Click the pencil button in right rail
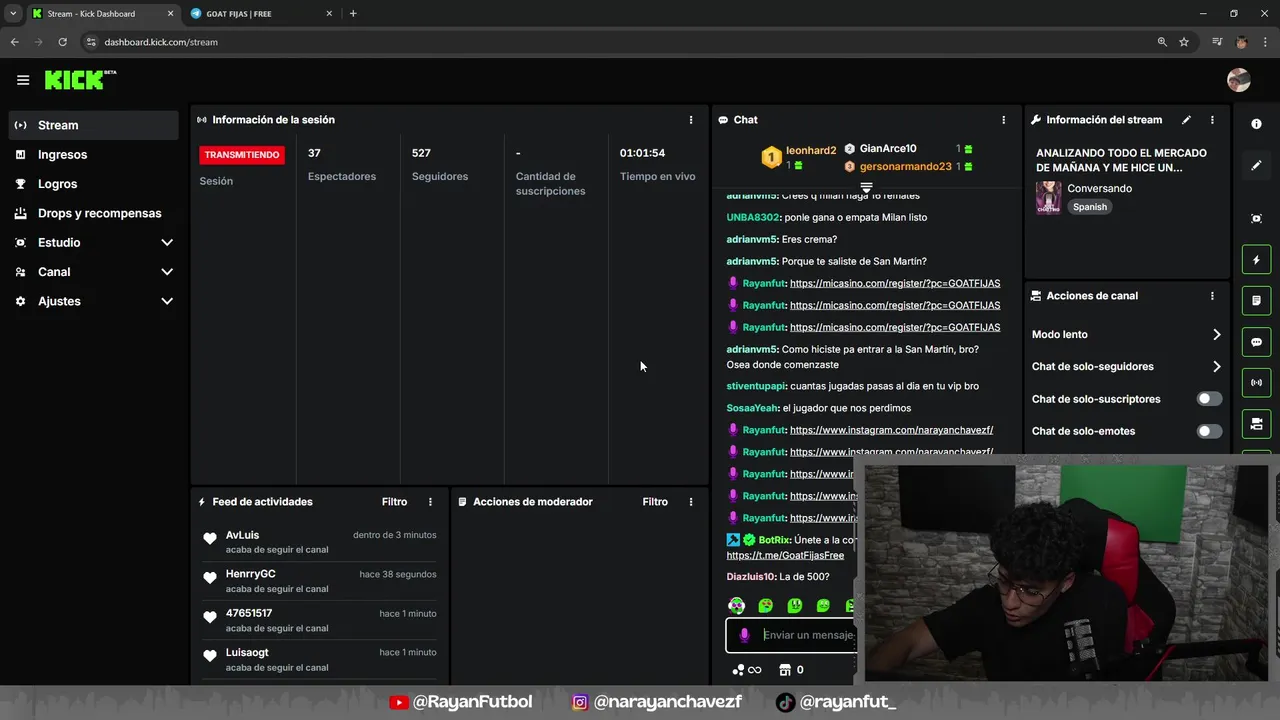This screenshot has width=1280, height=720. (1256, 165)
